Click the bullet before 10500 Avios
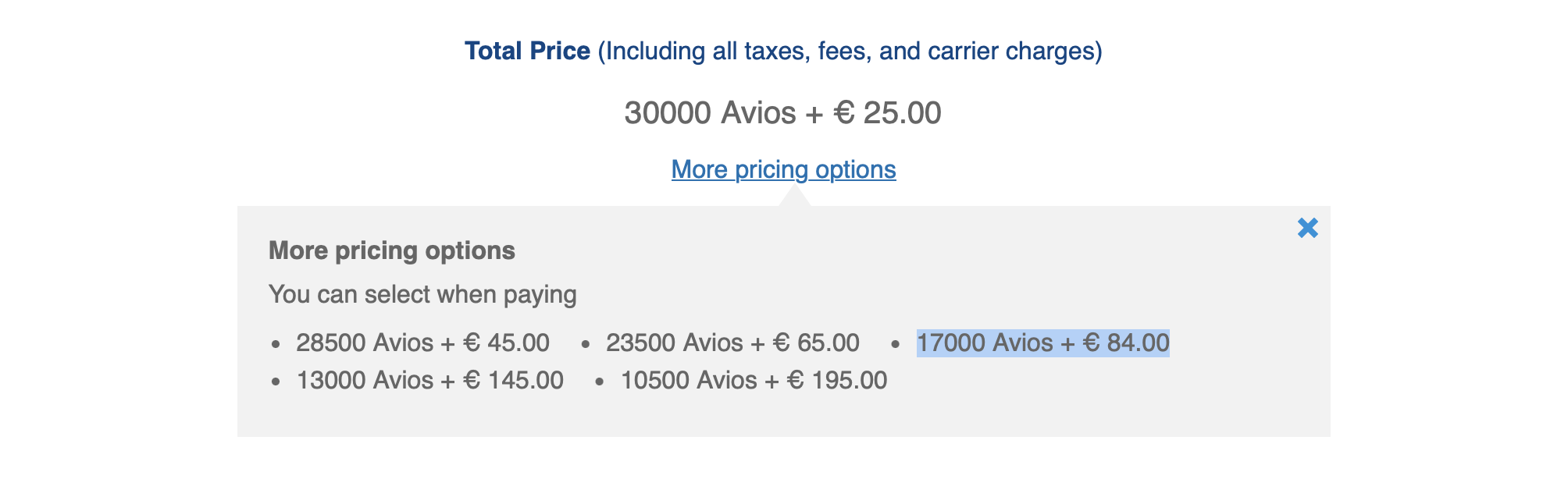This screenshot has height=504, width=1568. point(599,381)
